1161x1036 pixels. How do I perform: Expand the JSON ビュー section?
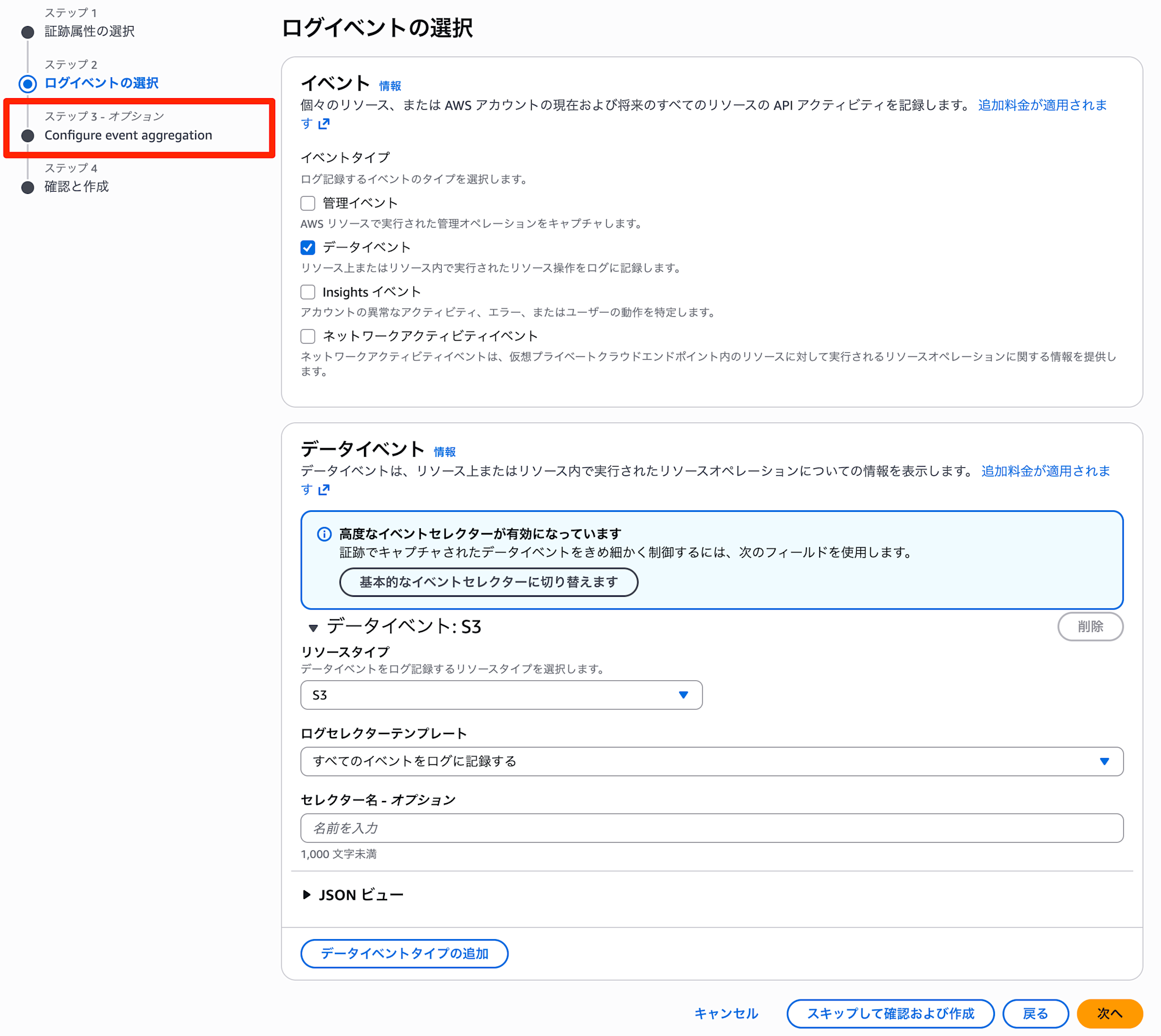pos(353,894)
